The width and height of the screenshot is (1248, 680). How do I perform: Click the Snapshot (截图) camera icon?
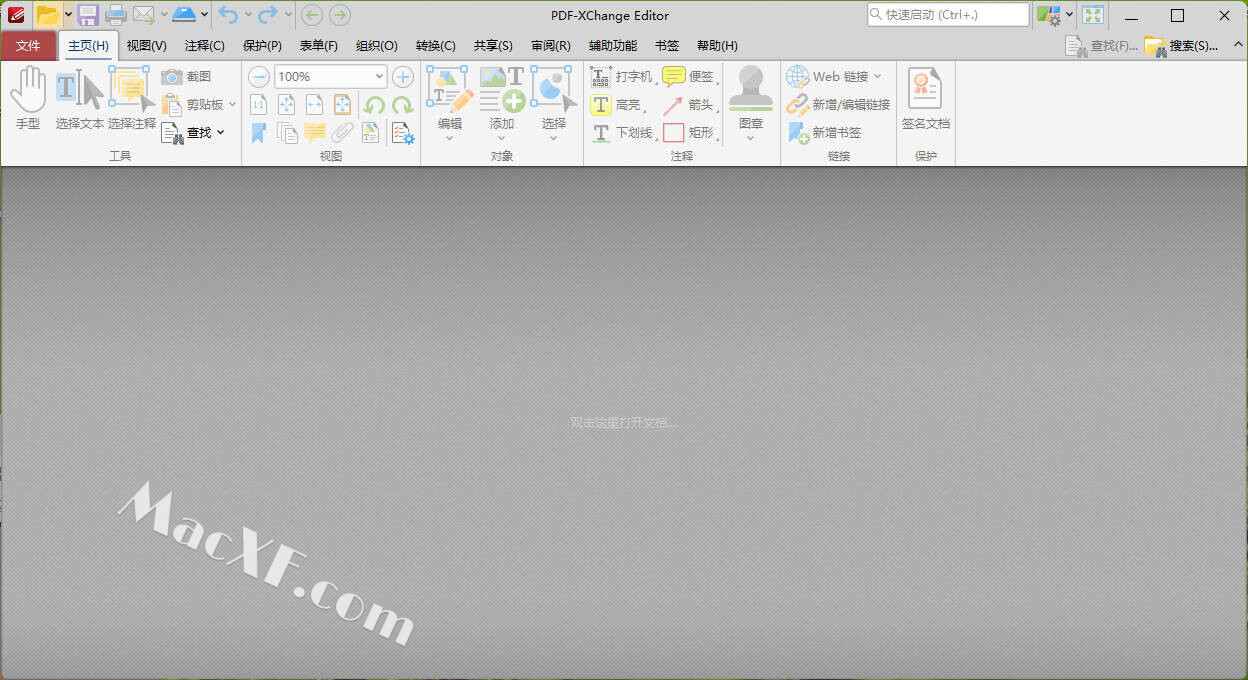(x=172, y=76)
